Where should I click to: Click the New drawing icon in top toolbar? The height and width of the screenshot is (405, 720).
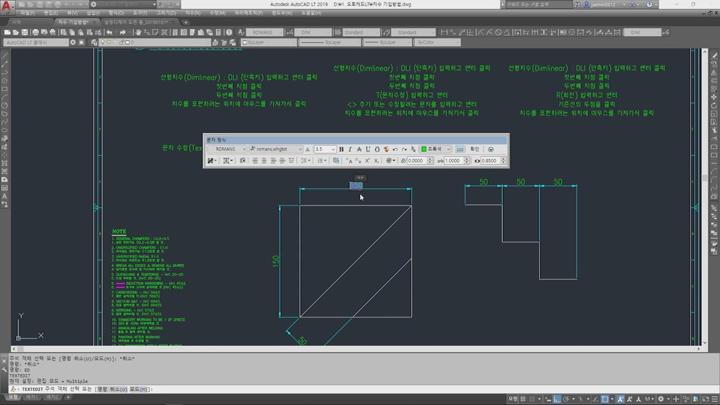(x=7, y=32)
